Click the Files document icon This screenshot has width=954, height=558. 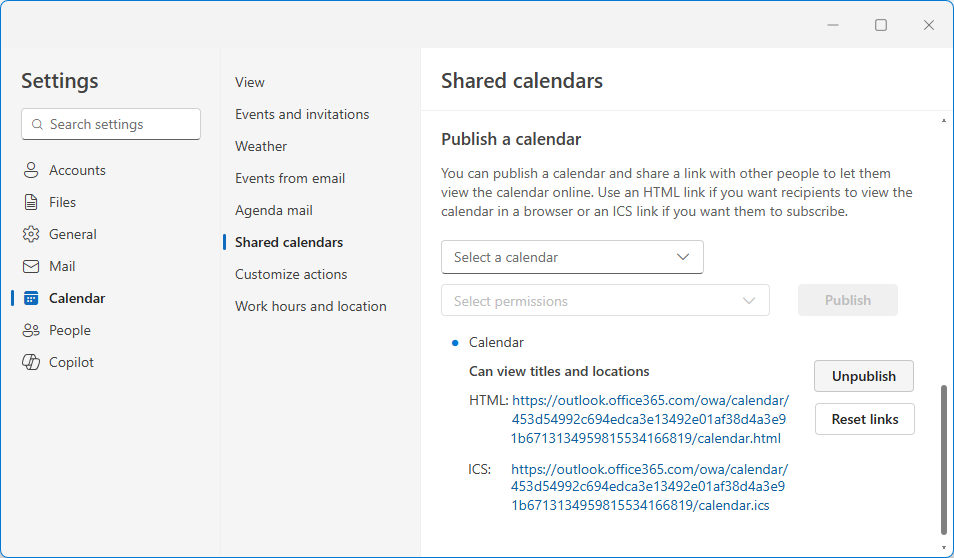point(30,202)
